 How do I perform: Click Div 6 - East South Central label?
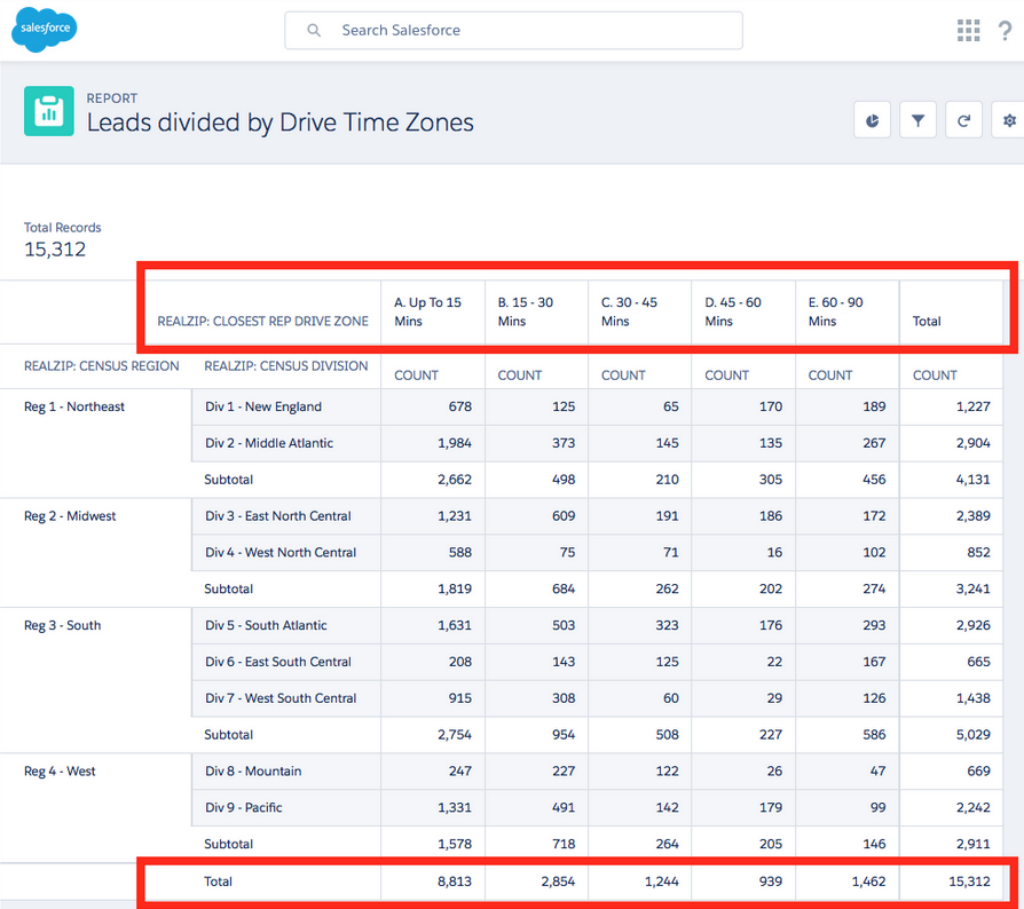tap(278, 662)
